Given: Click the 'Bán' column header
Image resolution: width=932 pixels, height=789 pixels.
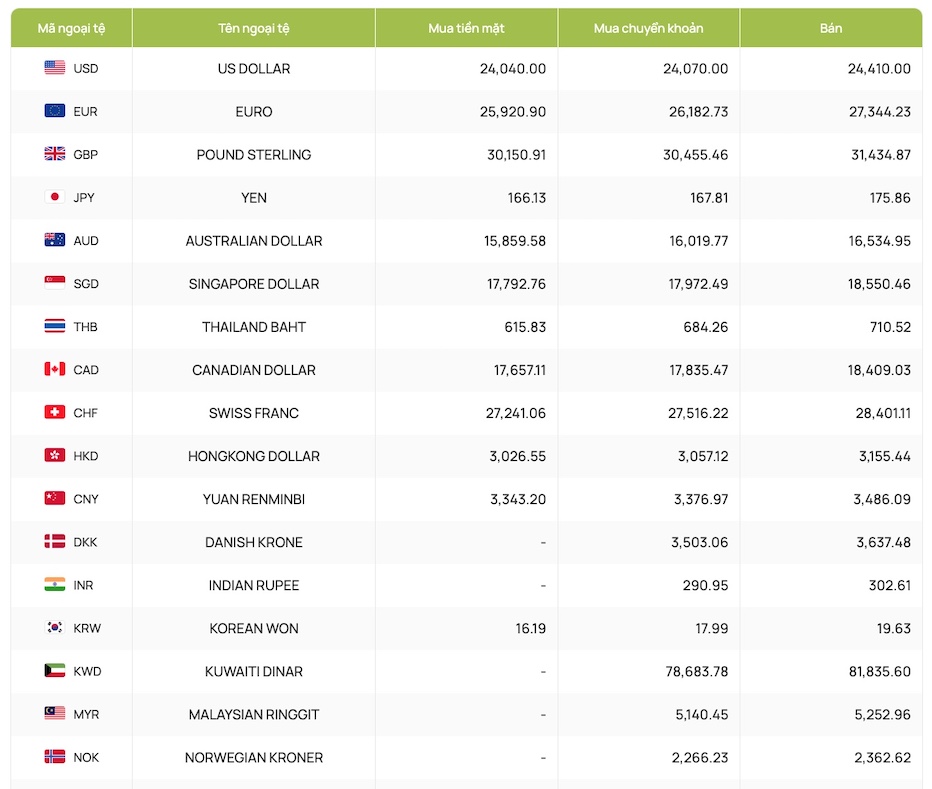Looking at the screenshot, I should point(831,28).
